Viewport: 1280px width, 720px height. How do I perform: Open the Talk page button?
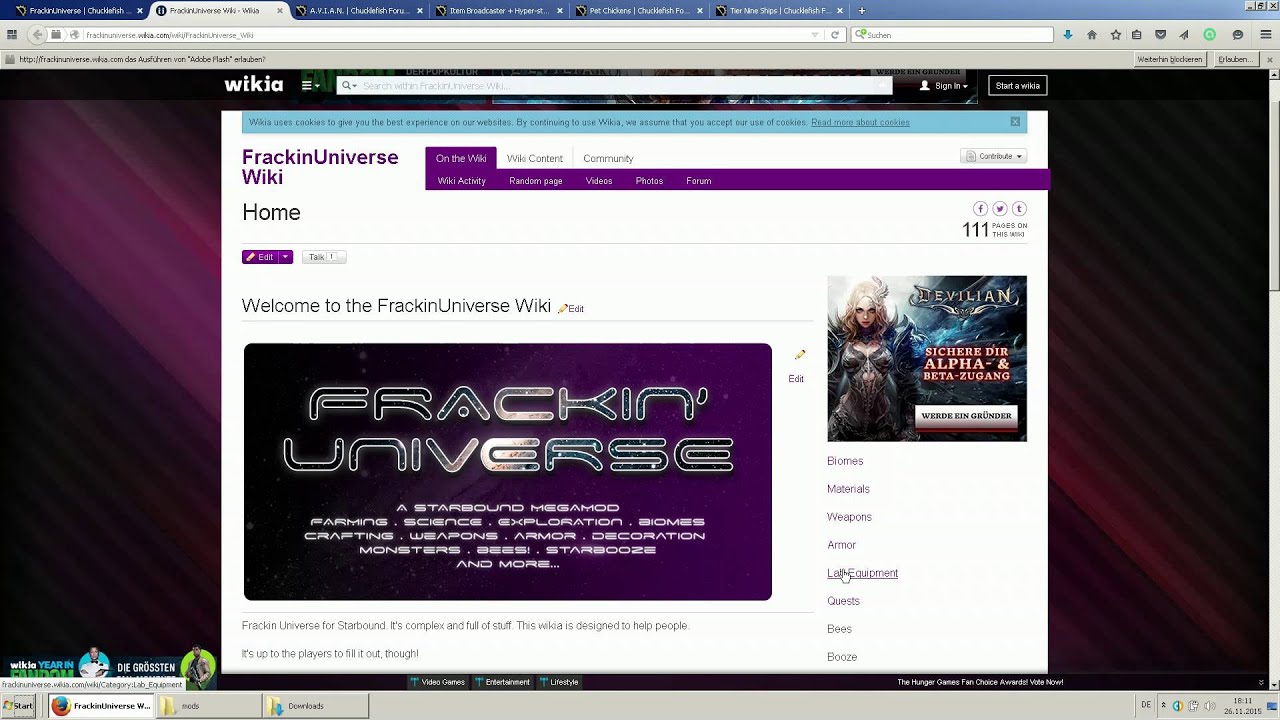coord(324,257)
